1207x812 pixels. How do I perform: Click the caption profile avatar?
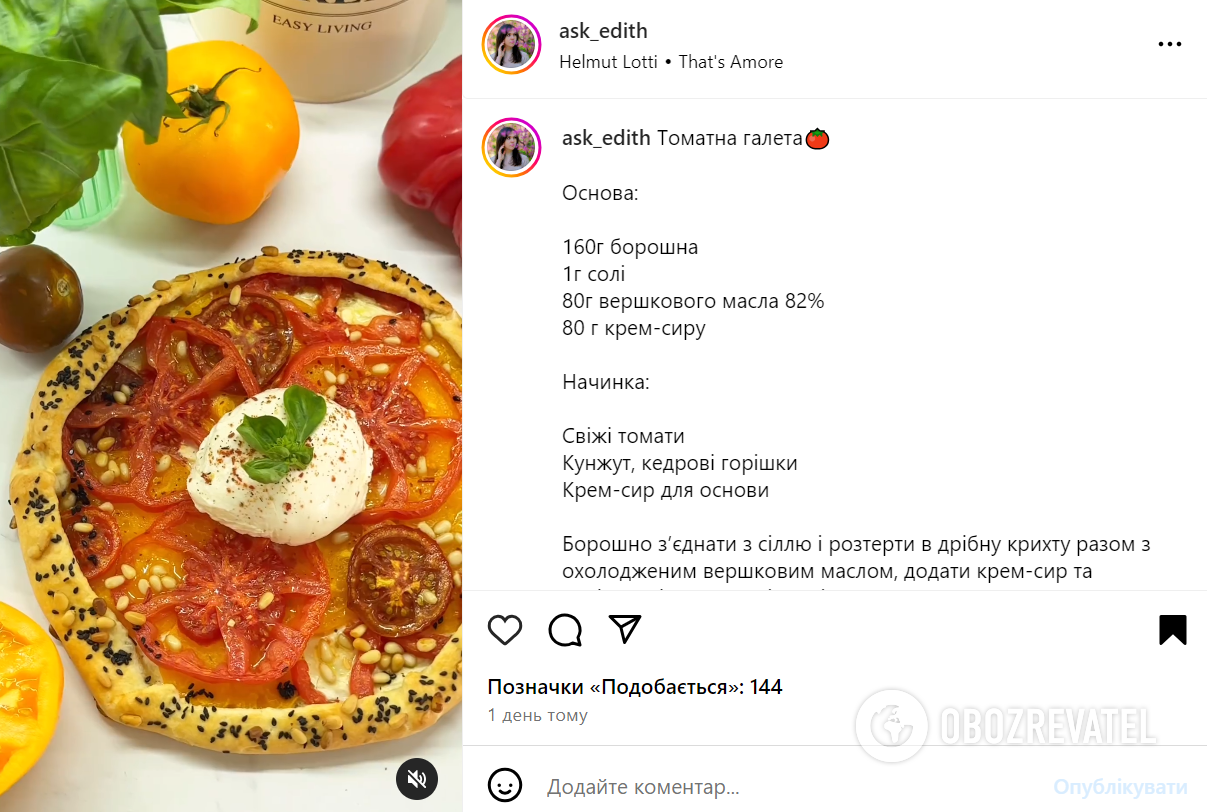coord(511,148)
